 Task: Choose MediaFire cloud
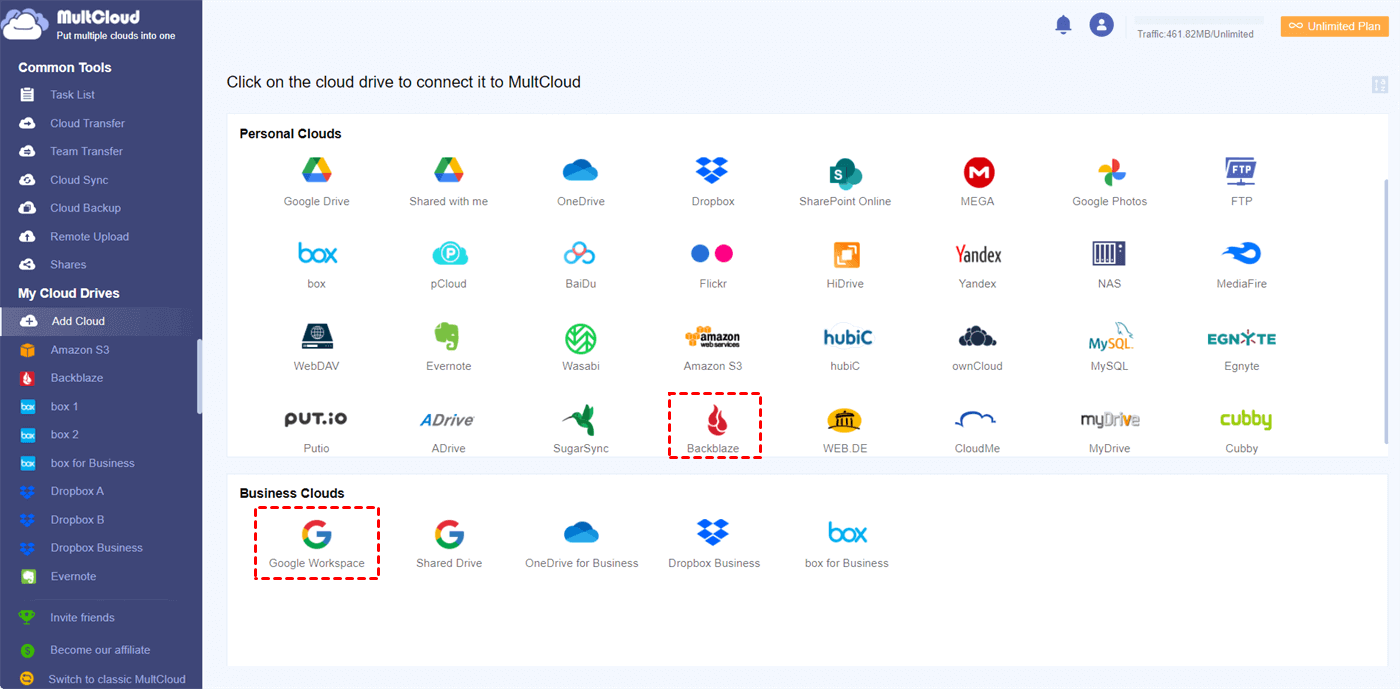(x=1241, y=265)
